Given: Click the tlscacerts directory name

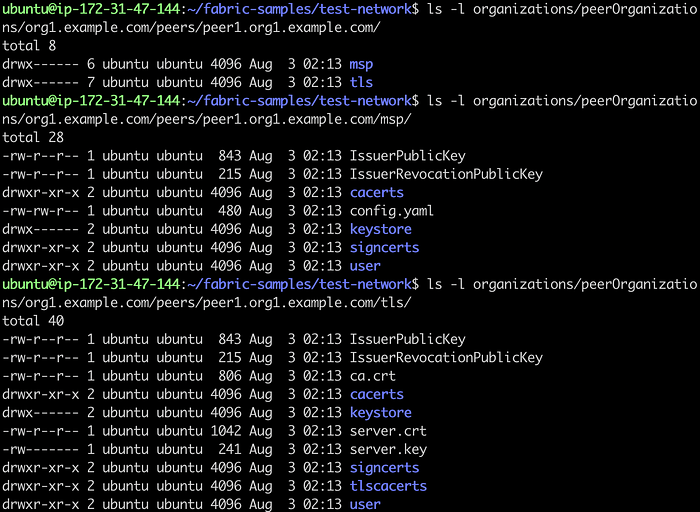Looking at the screenshot, I should click(388, 486).
